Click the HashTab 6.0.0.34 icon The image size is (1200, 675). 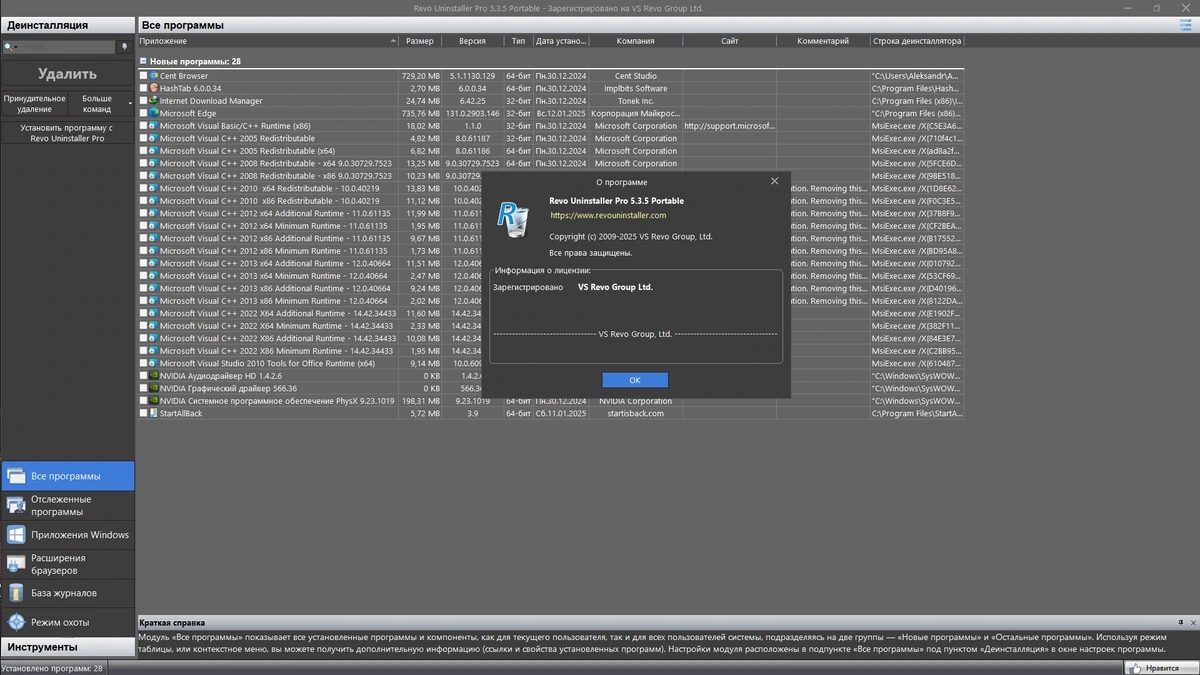(x=153, y=88)
